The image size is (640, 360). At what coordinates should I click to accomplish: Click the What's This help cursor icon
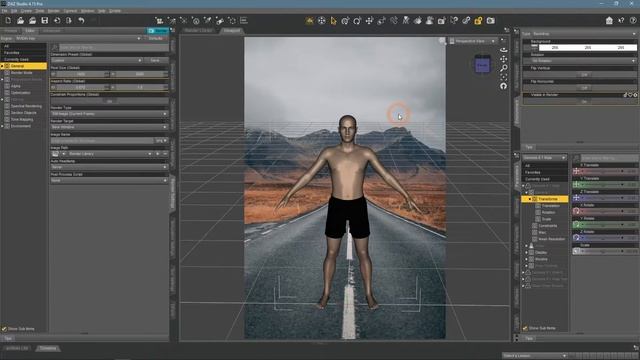[621, 20]
